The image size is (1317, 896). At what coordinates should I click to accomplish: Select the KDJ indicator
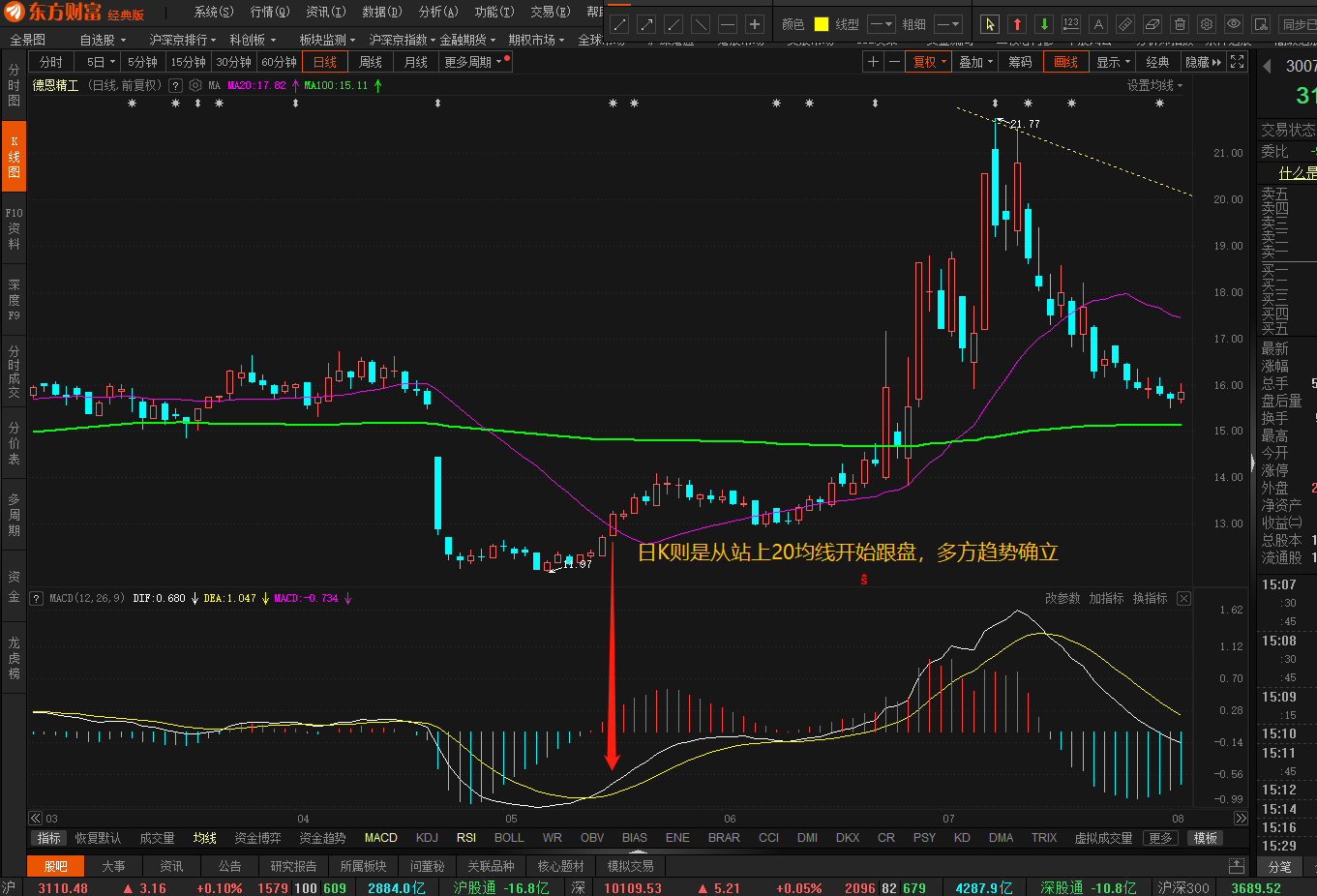tap(427, 838)
